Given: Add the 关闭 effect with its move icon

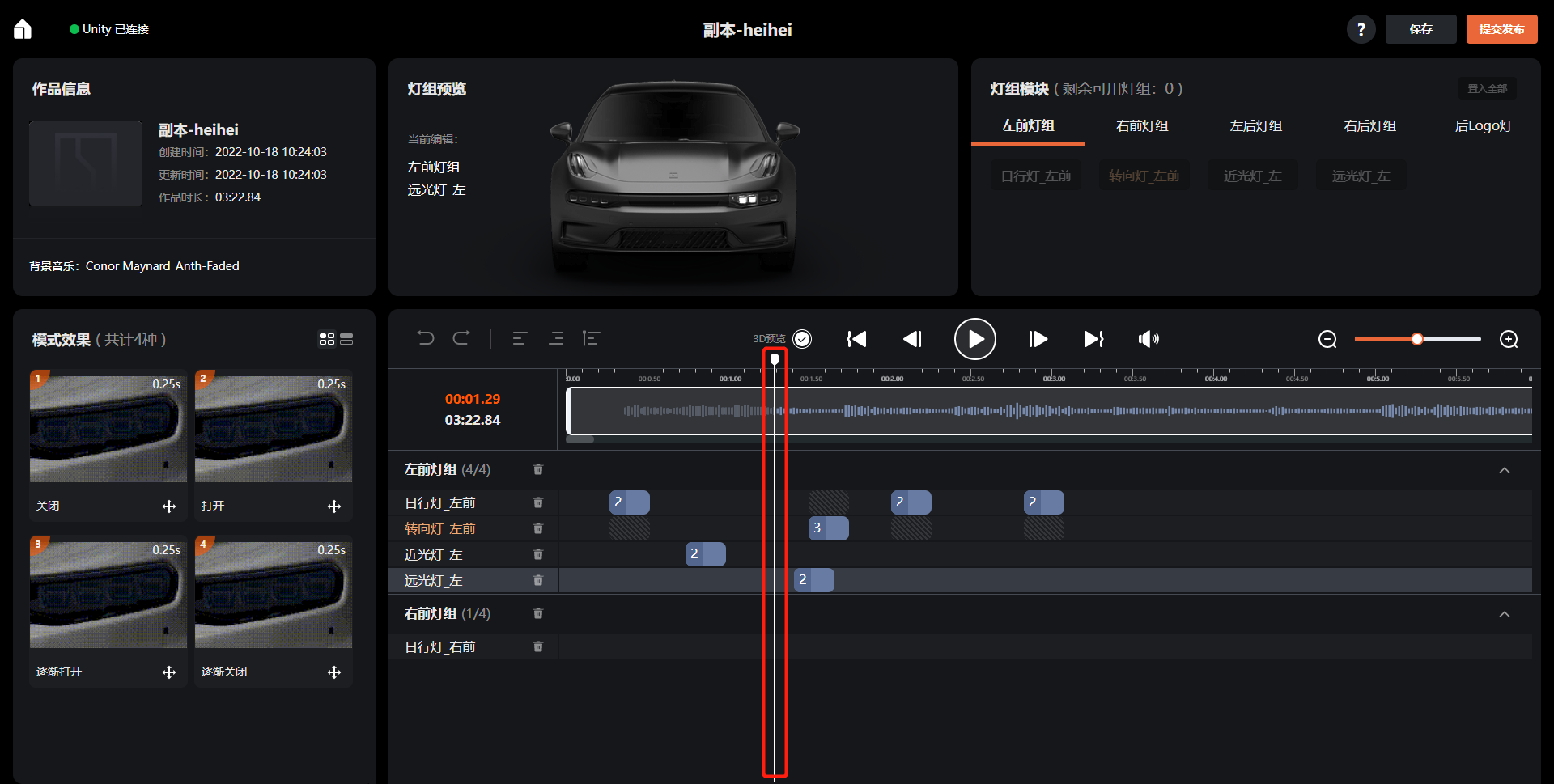Looking at the screenshot, I should [x=169, y=506].
